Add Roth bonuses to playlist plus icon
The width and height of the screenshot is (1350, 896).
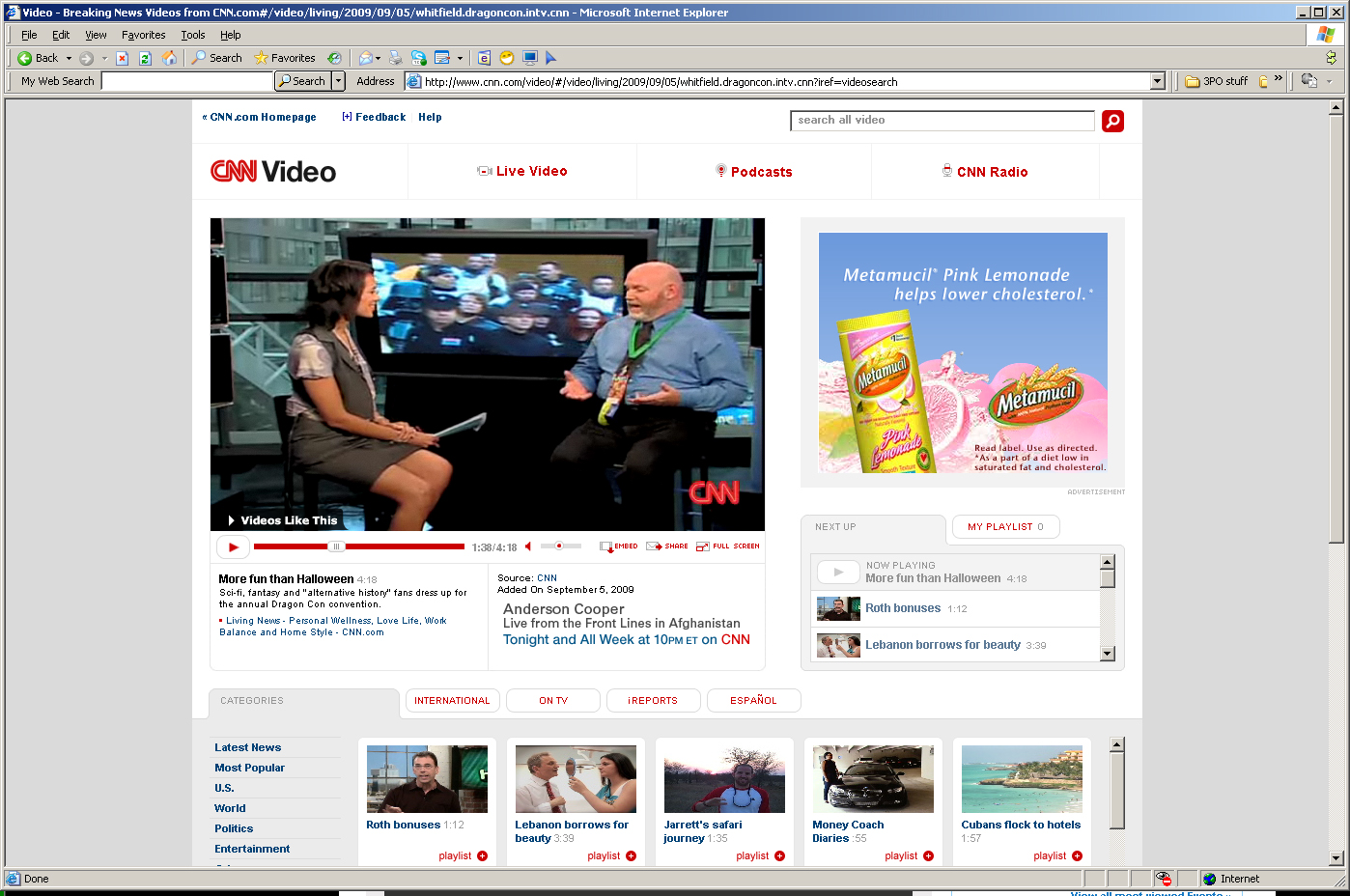click(x=482, y=856)
